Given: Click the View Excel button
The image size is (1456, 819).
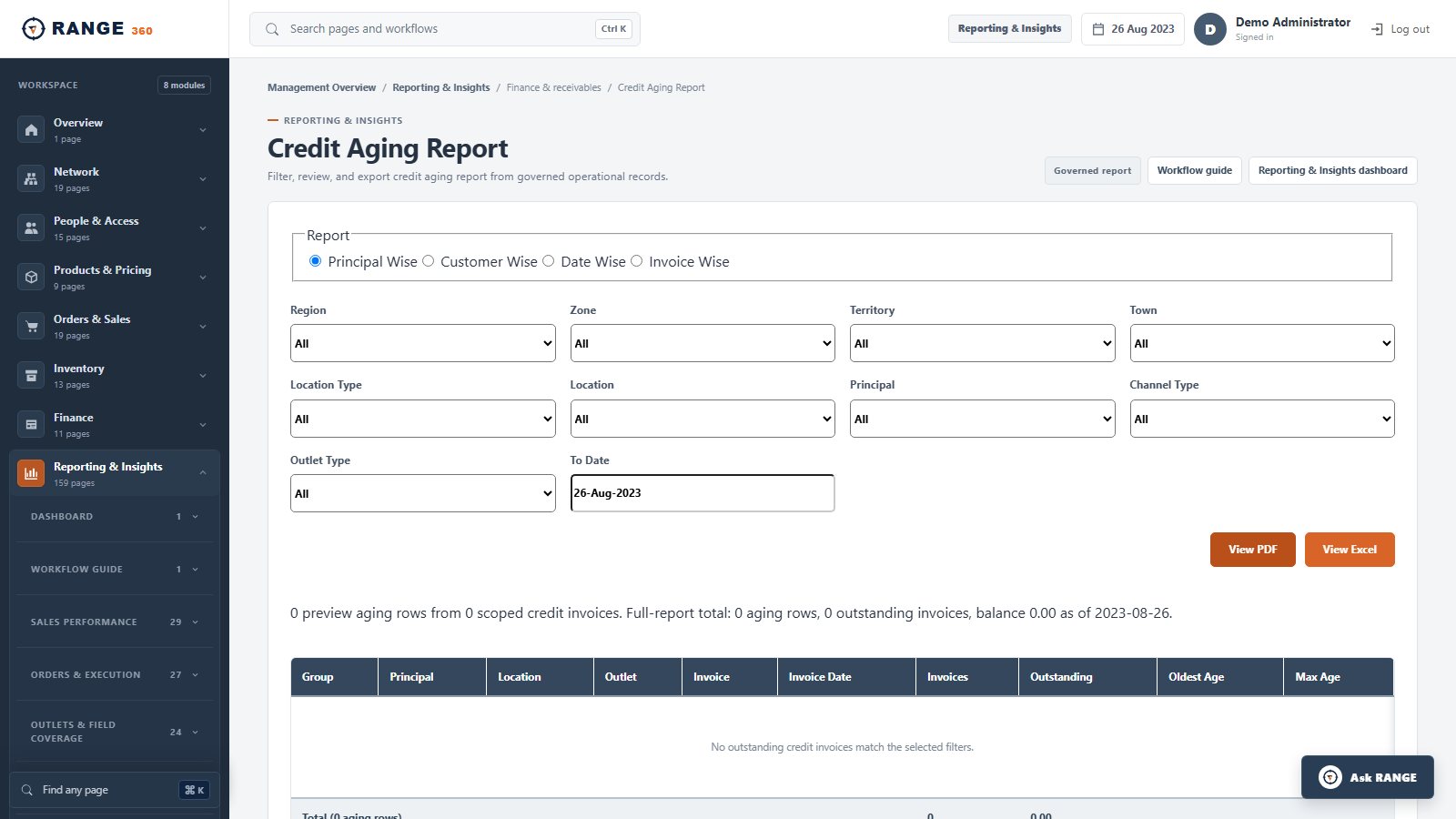Looking at the screenshot, I should click(x=1350, y=550).
